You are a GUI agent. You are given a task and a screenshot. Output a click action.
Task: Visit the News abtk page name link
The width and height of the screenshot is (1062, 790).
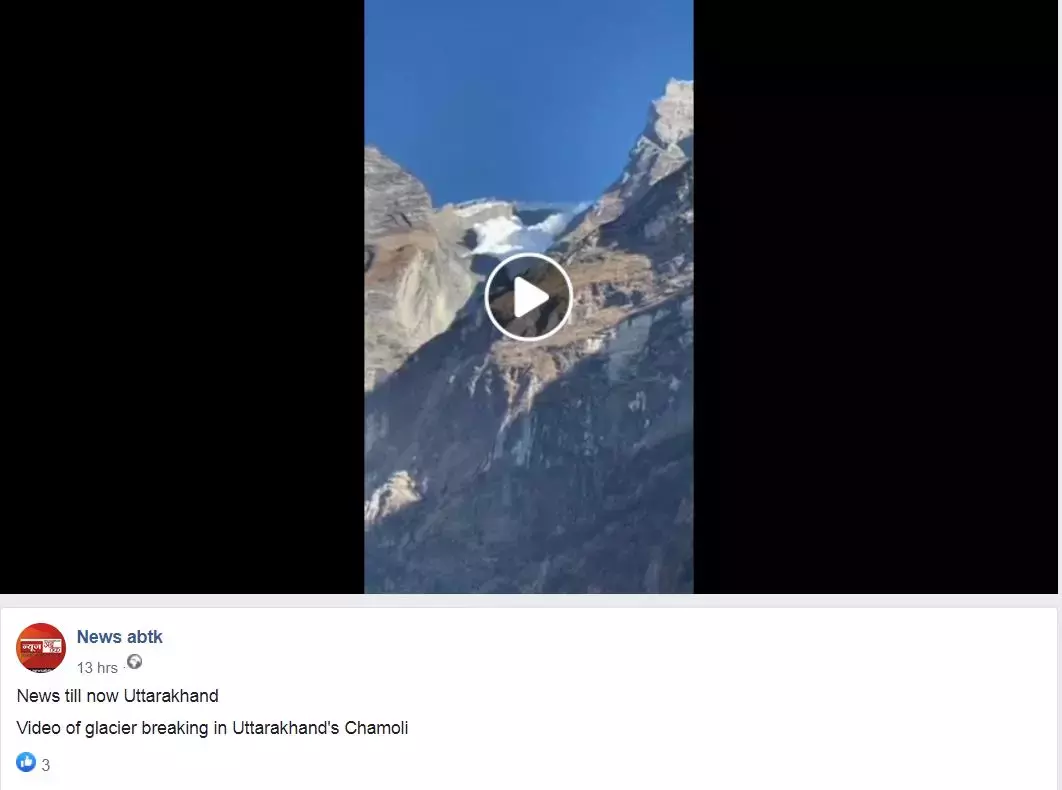(119, 637)
